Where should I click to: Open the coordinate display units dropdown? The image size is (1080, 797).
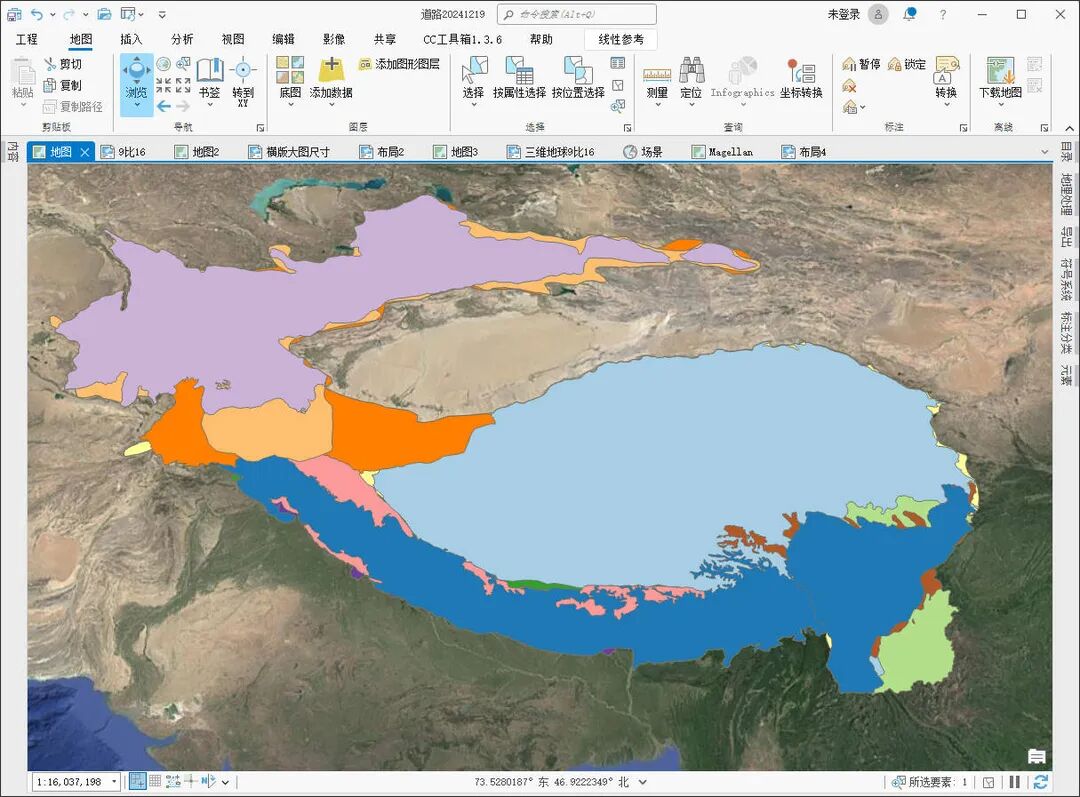pyautogui.click(x=643, y=782)
